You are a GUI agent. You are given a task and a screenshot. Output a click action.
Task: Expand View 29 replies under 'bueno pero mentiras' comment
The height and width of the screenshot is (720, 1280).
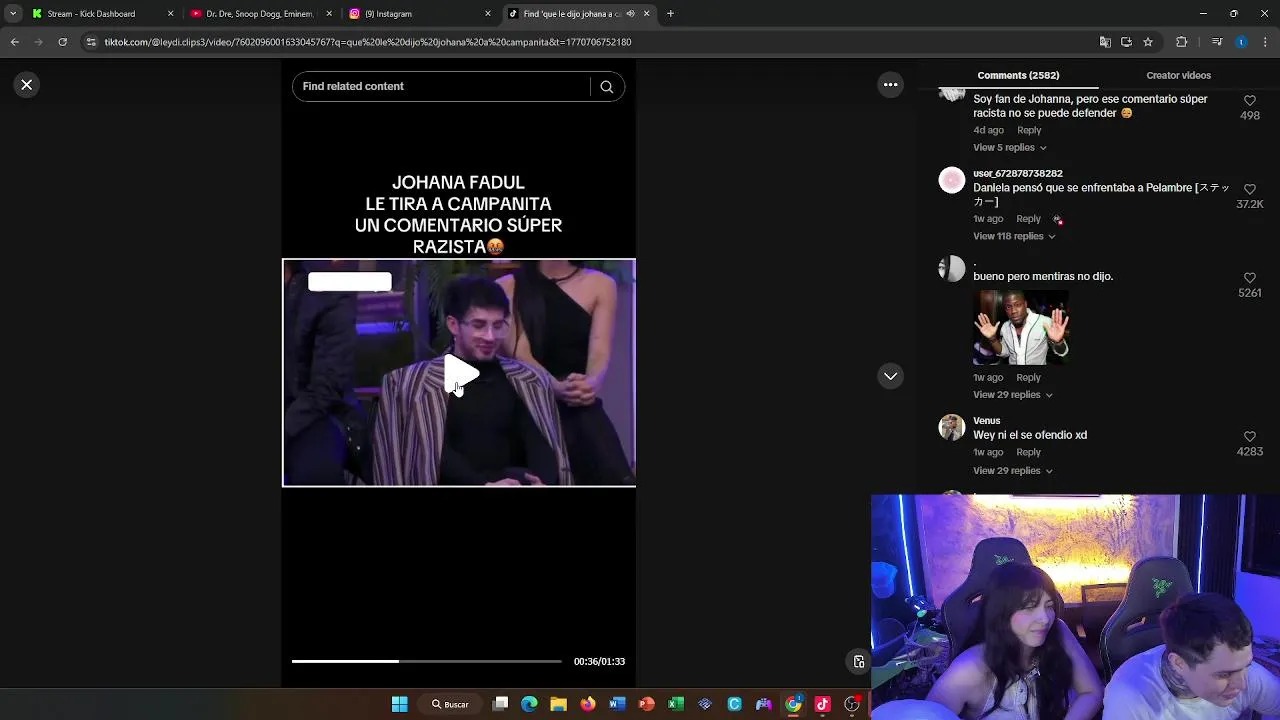[x=1012, y=395]
